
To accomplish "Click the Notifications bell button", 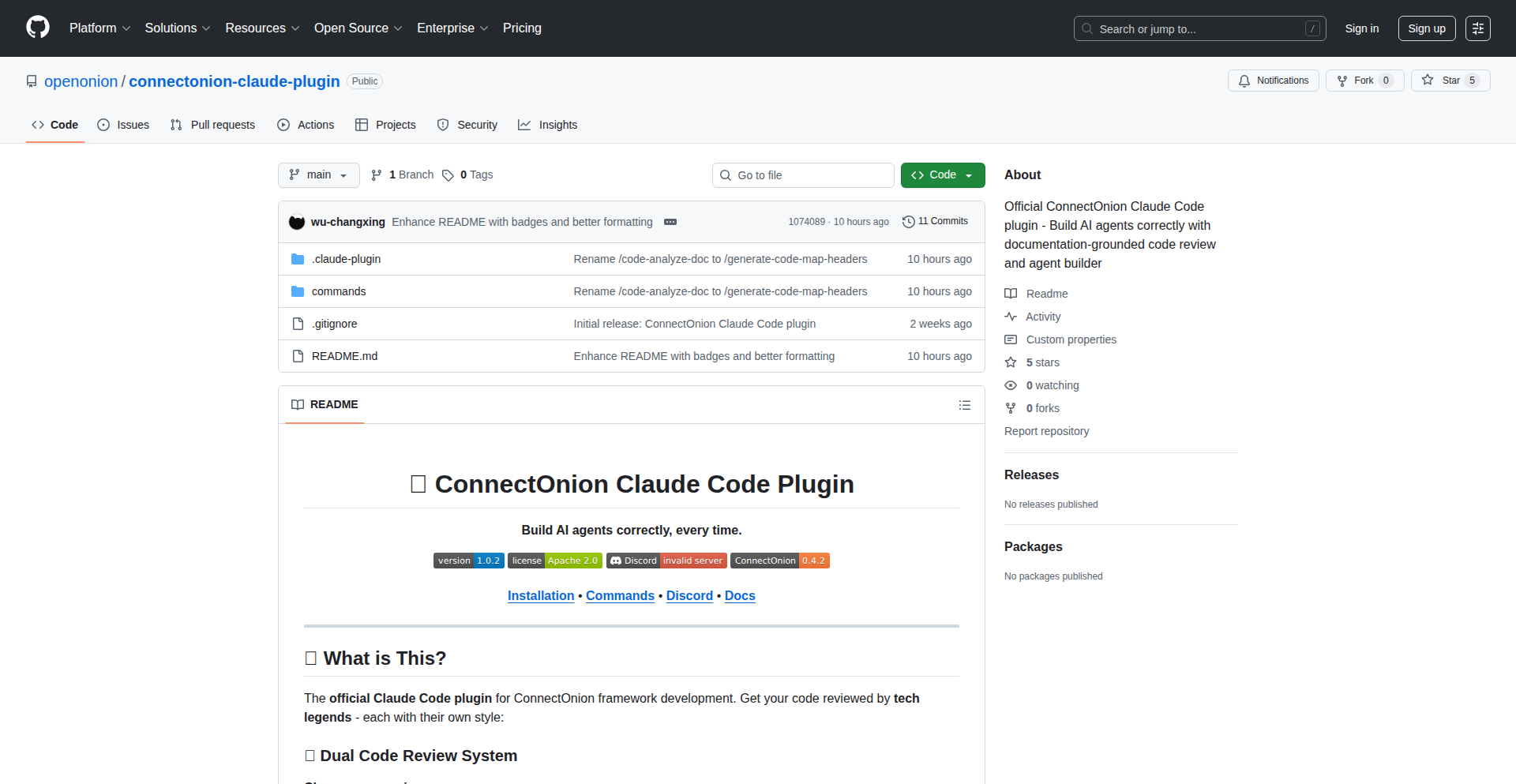I will (1273, 81).
